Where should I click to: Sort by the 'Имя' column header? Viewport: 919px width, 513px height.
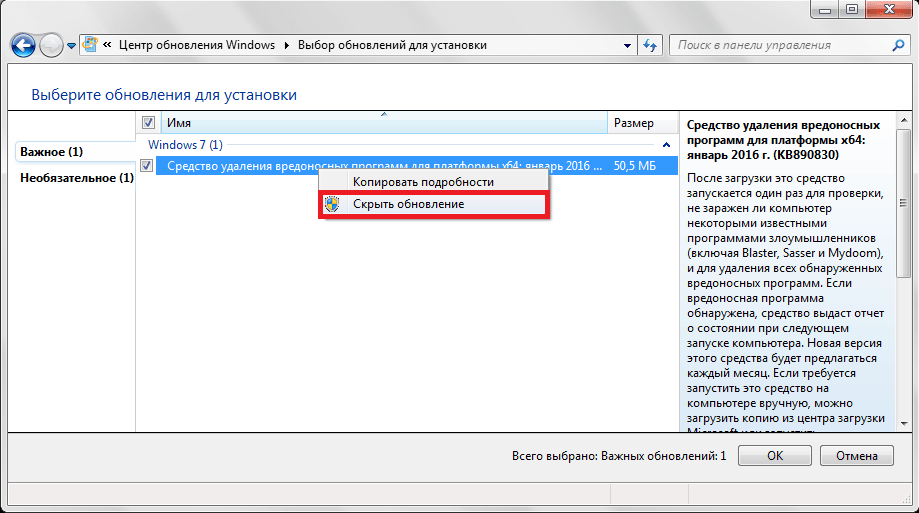[384, 123]
